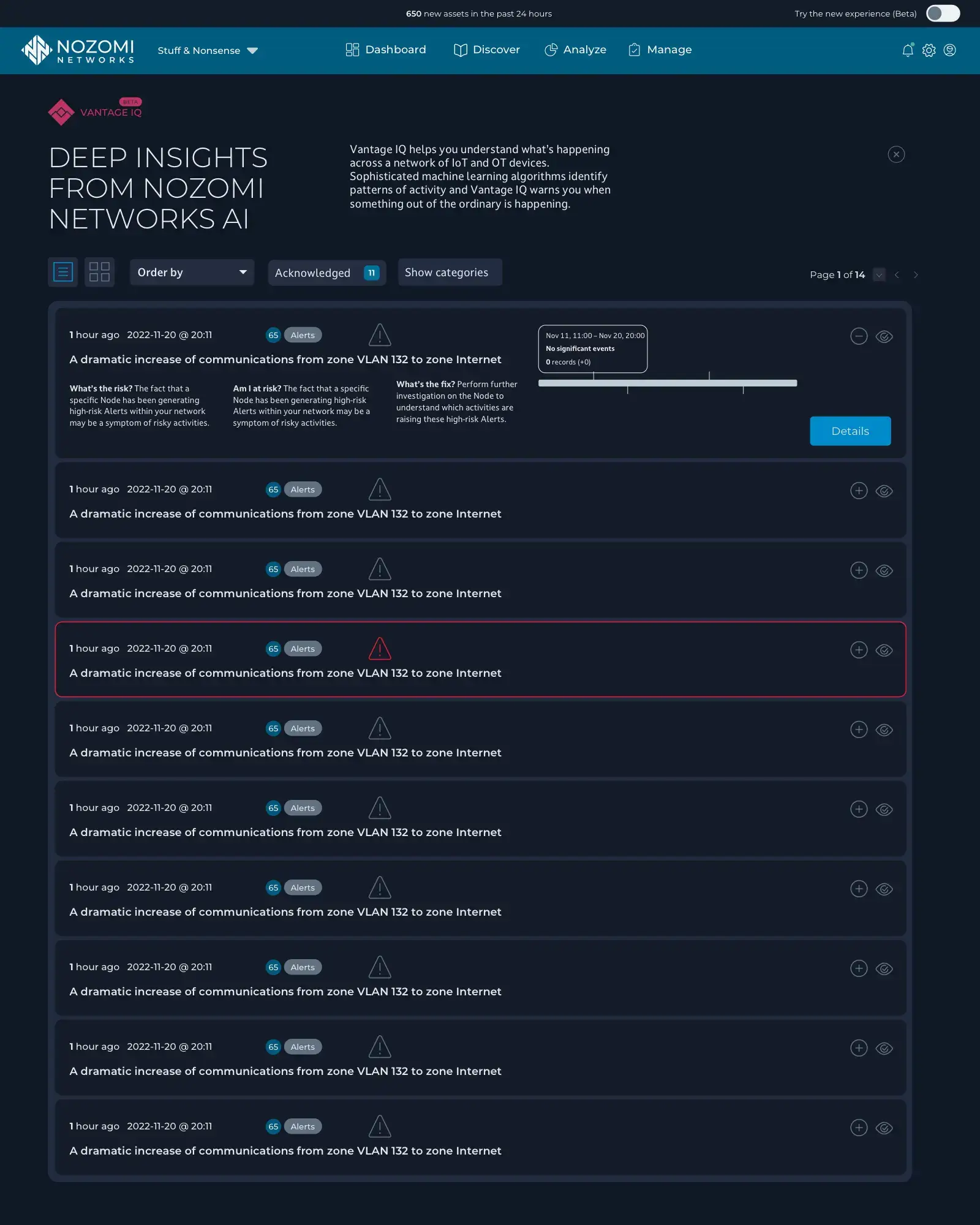Acknowledge the third insight via eye icon
980x1225 pixels.
coord(884,570)
